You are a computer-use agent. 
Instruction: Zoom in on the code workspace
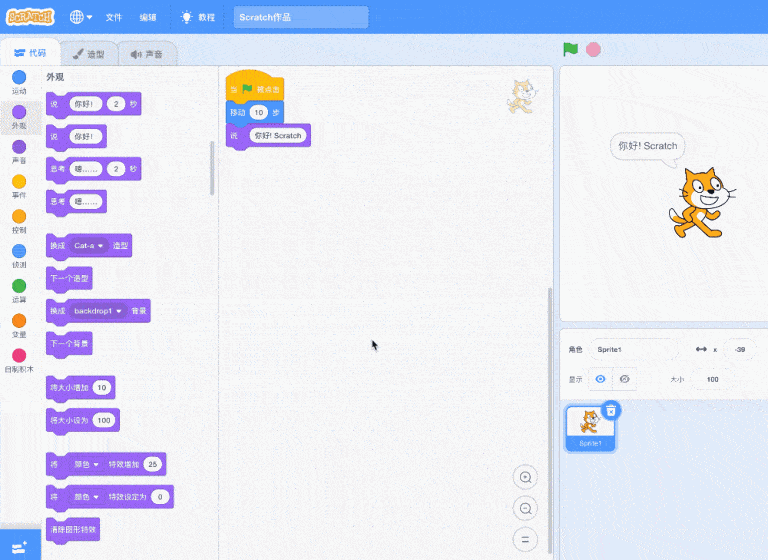click(525, 476)
